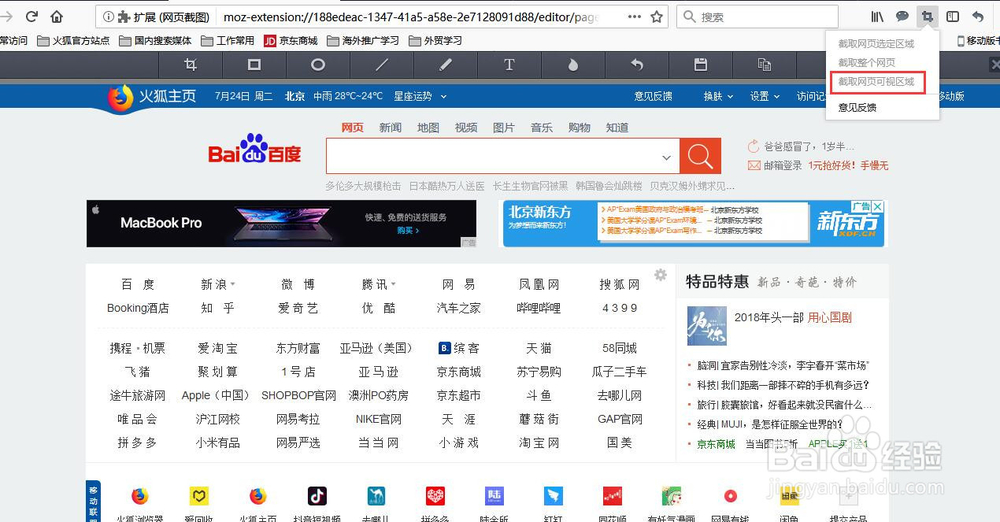The height and width of the screenshot is (522, 1000).
Task: Select the rectangle drawing tool
Action: coord(254,64)
